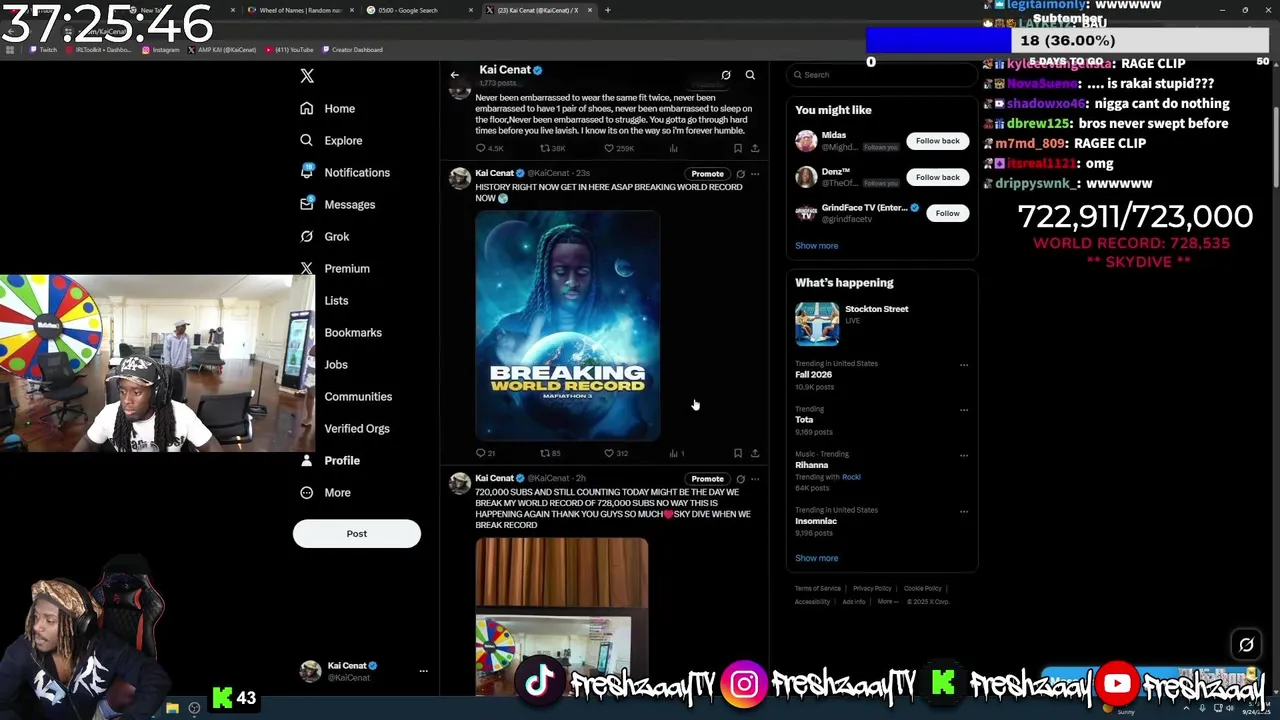Expand the More menu in sidebar
This screenshot has height=720, width=1280.
click(324, 492)
